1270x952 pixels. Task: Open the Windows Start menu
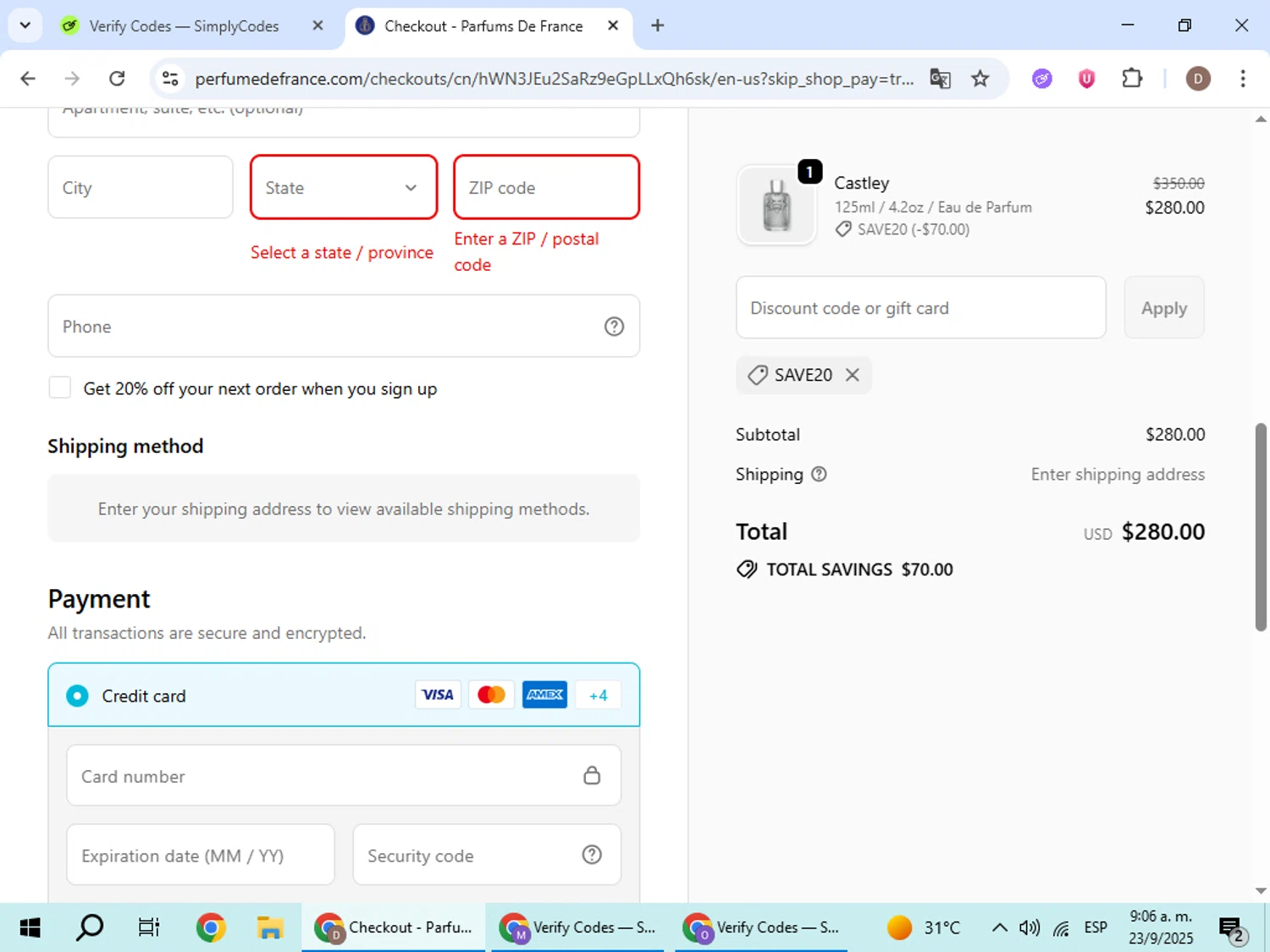pos(30,927)
